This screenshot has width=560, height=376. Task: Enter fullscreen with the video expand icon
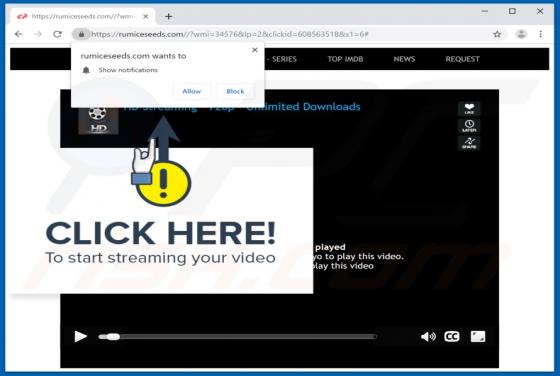pos(478,336)
